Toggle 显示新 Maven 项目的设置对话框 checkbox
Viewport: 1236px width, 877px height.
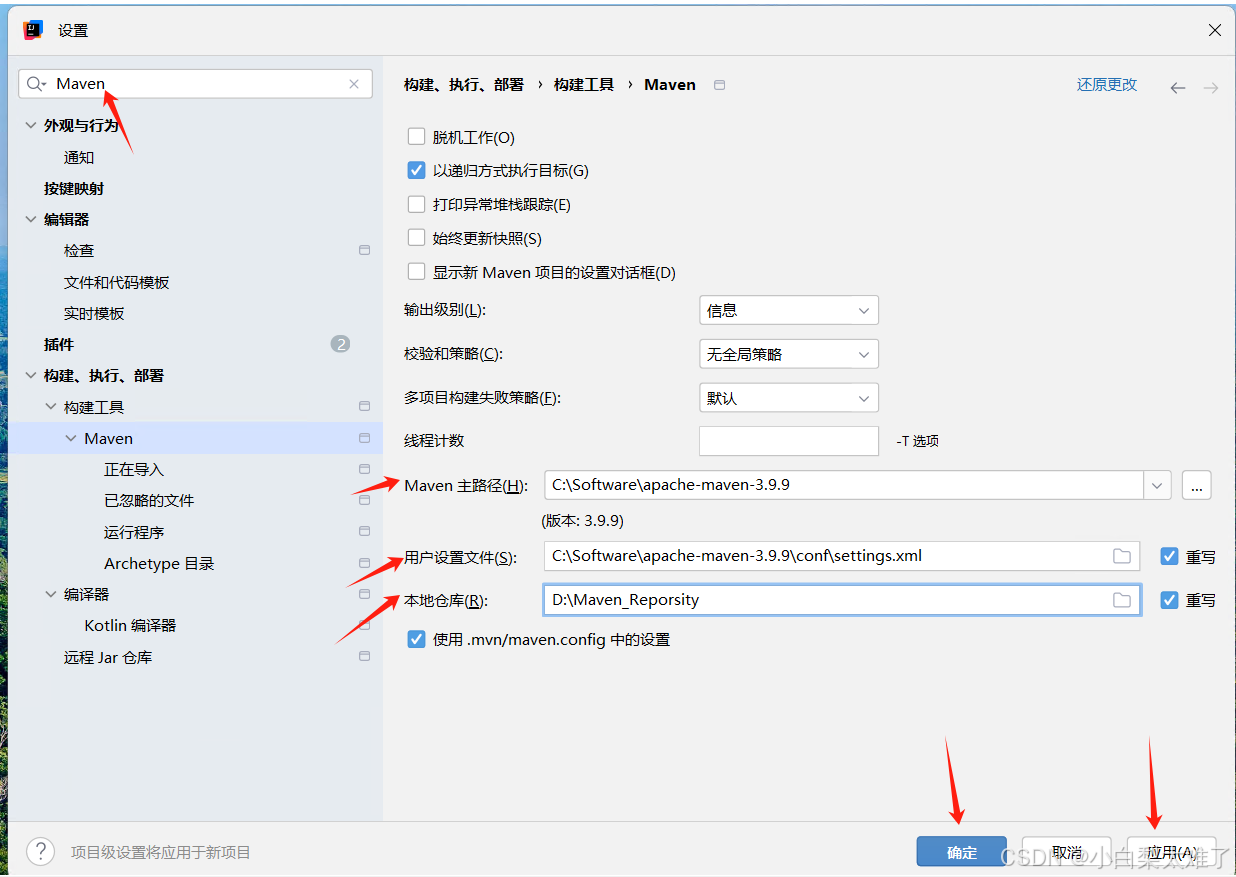point(417,271)
